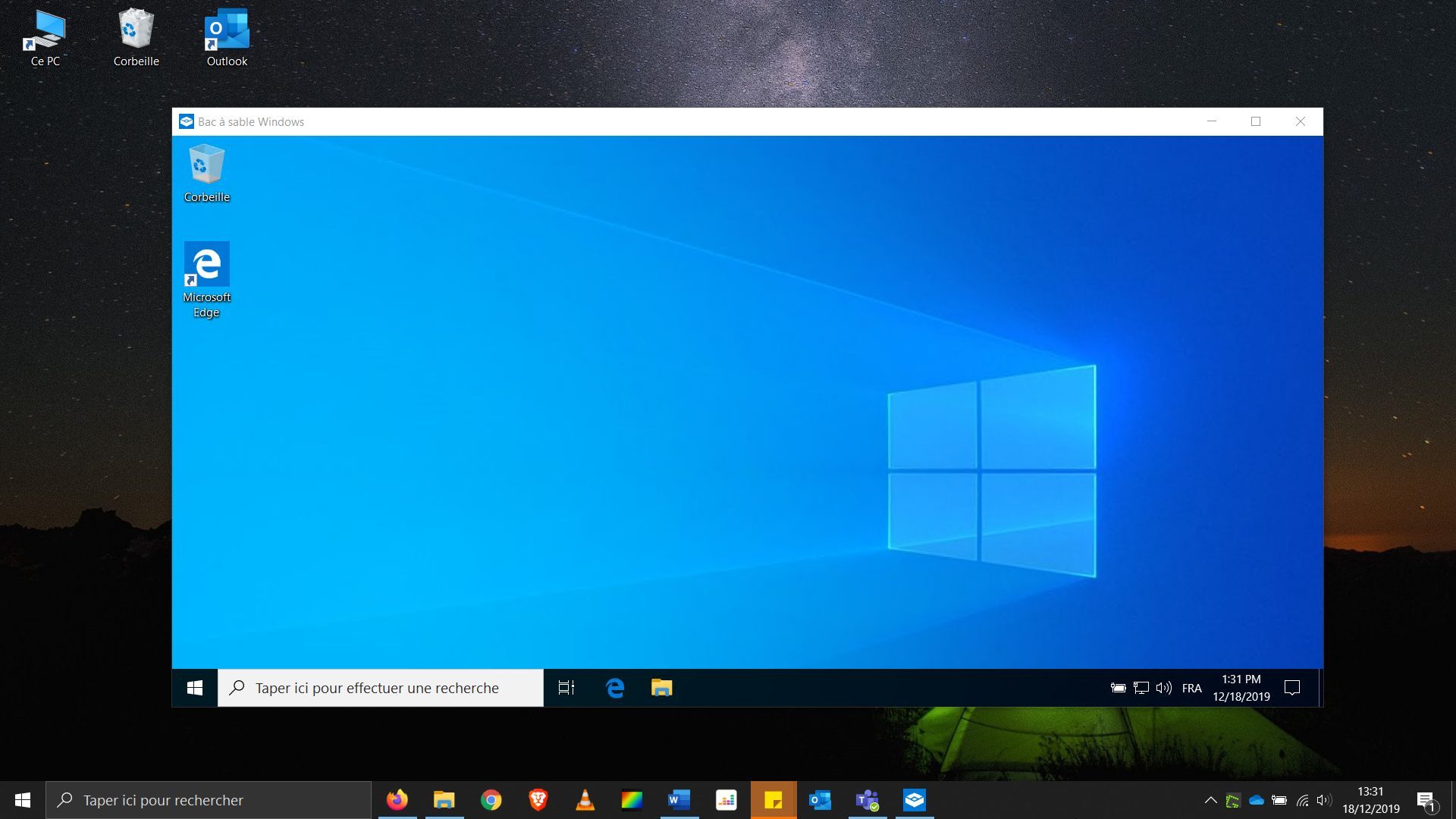Open host clock 13:31 18/12/2019
The width and height of the screenshot is (1456, 819).
click(1371, 800)
